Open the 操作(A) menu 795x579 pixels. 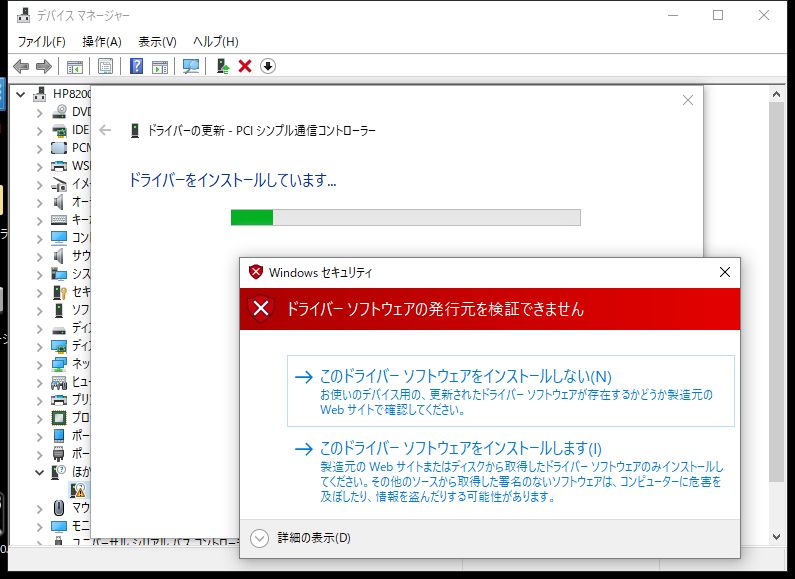[102, 42]
